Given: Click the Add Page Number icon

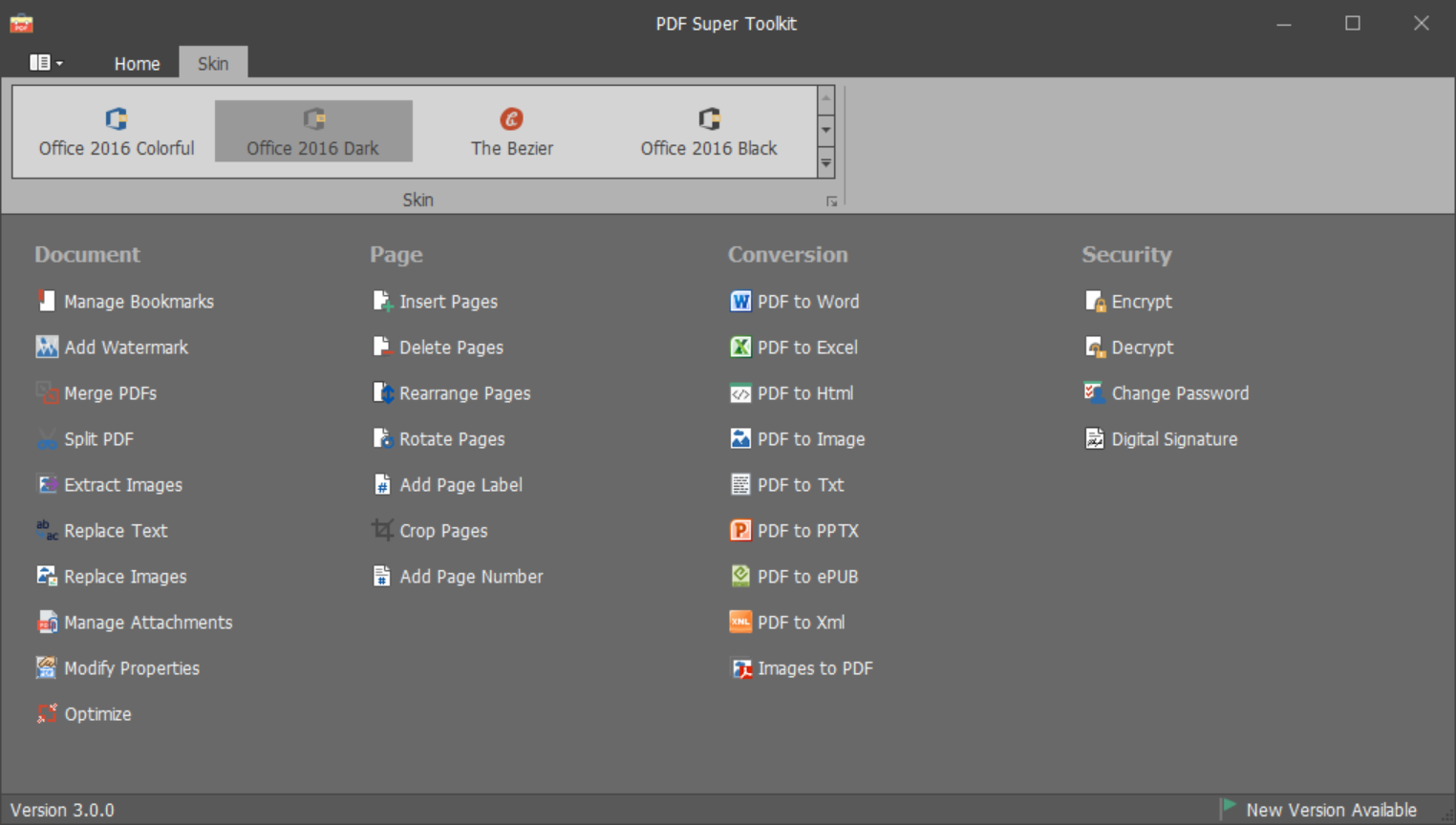Looking at the screenshot, I should point(382,577).
